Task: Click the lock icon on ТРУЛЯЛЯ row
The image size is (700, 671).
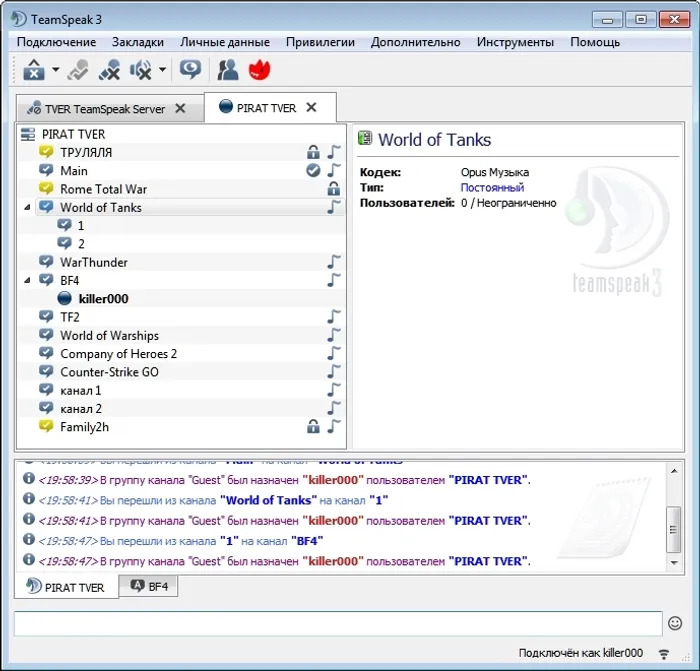Action: pyautogui.click(x=313, y=152)
